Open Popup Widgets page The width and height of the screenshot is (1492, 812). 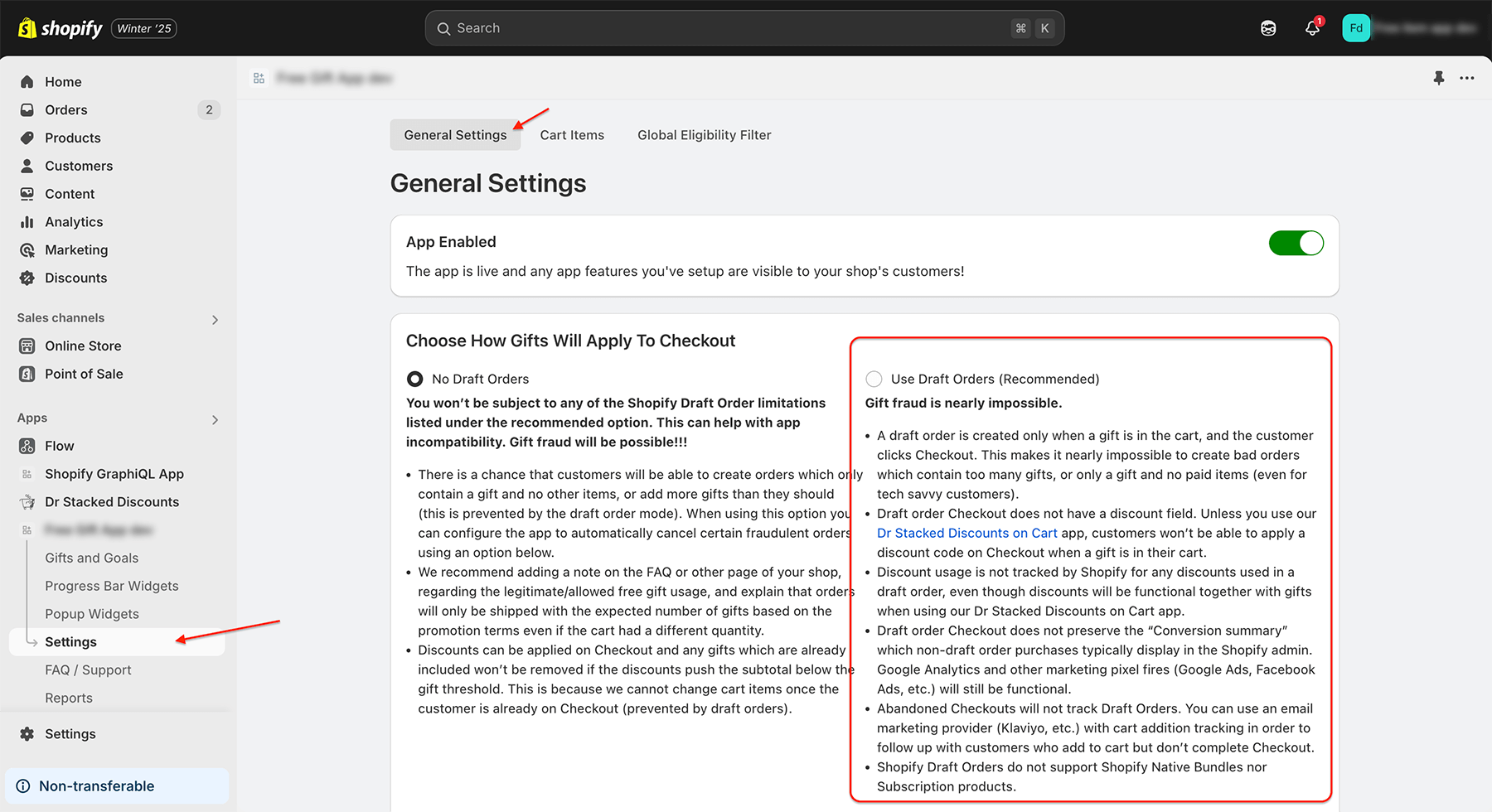[x=92, y=614]
